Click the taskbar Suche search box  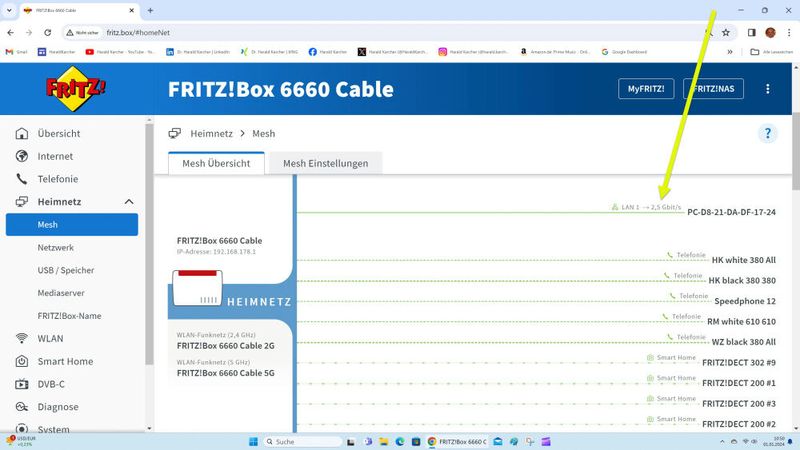(303, 442)
